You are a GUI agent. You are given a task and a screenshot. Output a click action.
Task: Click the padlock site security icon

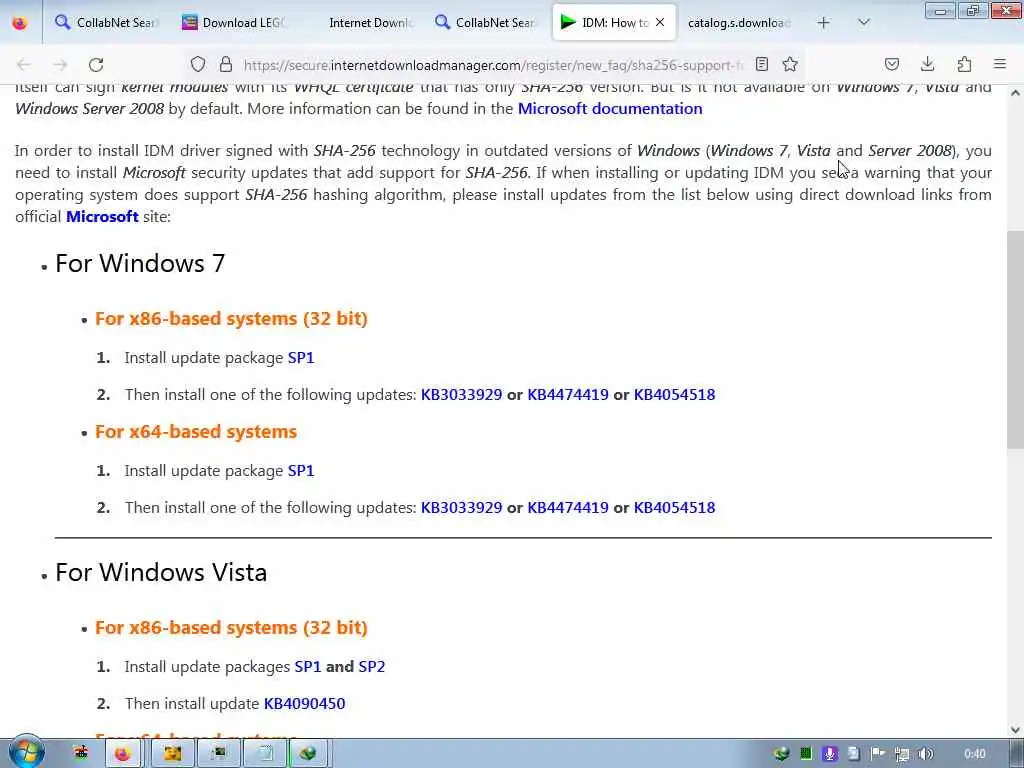(x=226, y=64)
